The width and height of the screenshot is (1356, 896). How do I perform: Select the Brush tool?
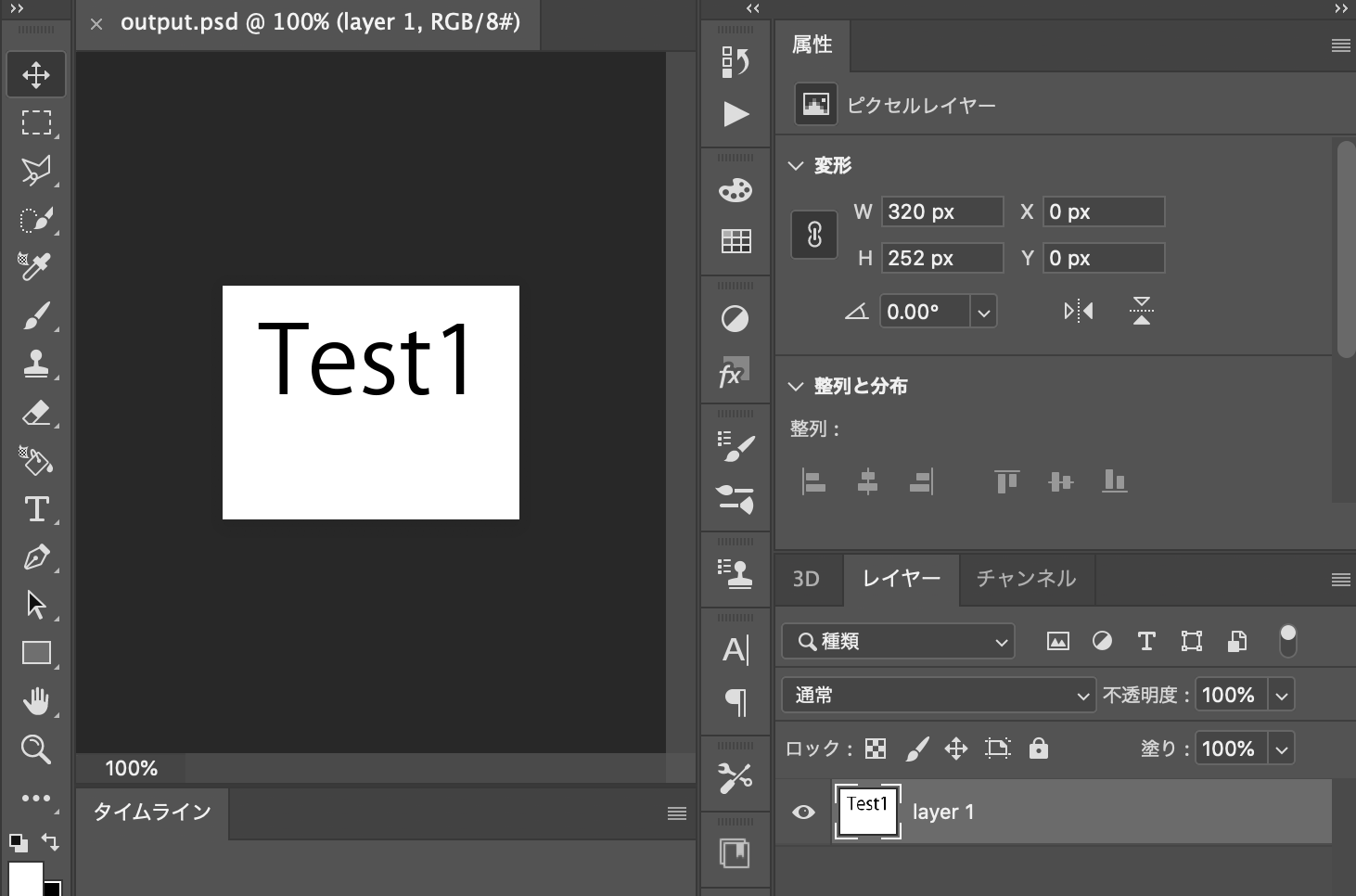[36, 315]
